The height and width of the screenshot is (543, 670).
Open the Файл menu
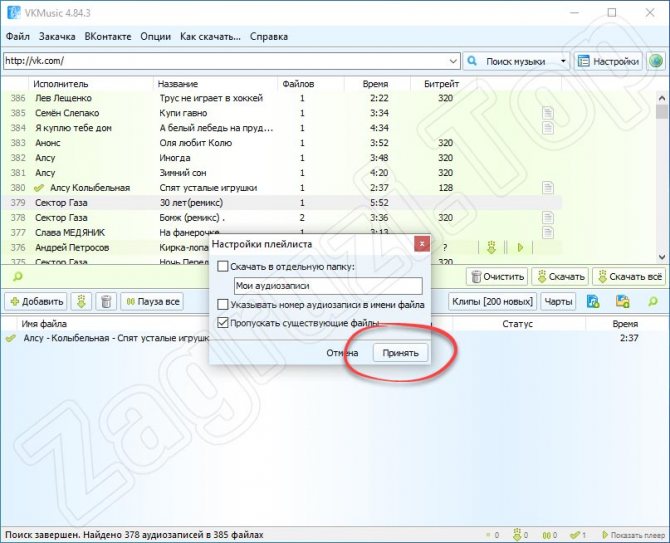click(x=18, y=37)
